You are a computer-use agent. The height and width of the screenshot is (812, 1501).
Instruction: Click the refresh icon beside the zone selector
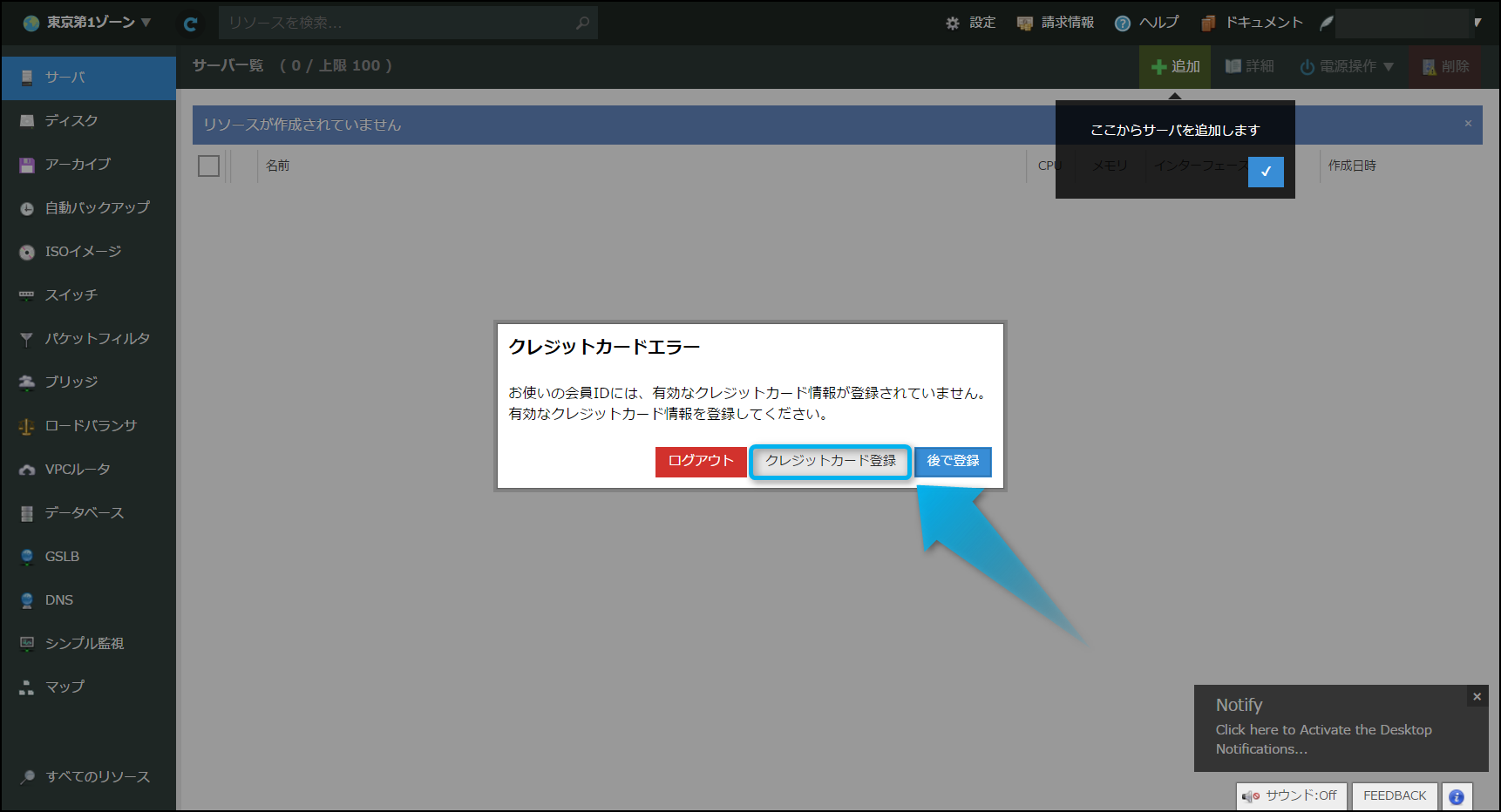(x=190, y=24)
